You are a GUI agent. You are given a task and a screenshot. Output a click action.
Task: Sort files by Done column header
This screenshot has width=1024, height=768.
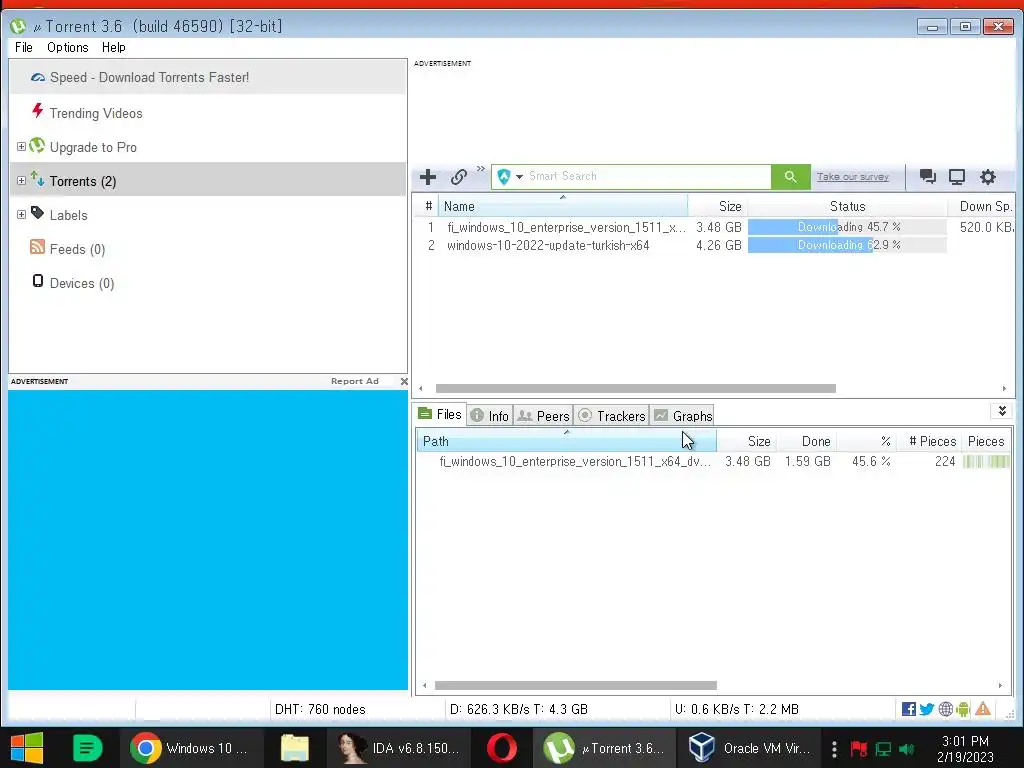click(x=807, y=441)
